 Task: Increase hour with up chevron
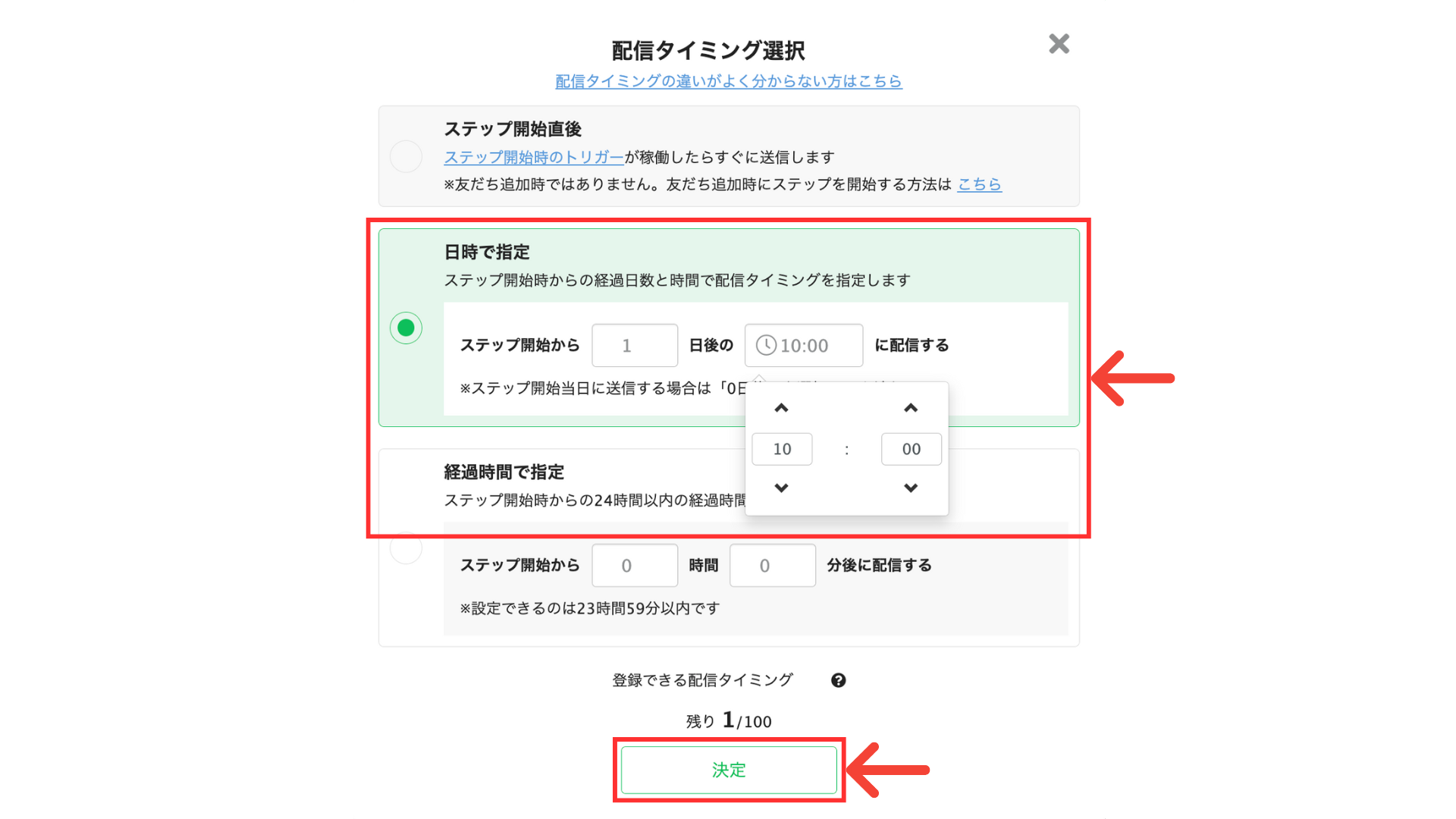click(x=781, y=408)
